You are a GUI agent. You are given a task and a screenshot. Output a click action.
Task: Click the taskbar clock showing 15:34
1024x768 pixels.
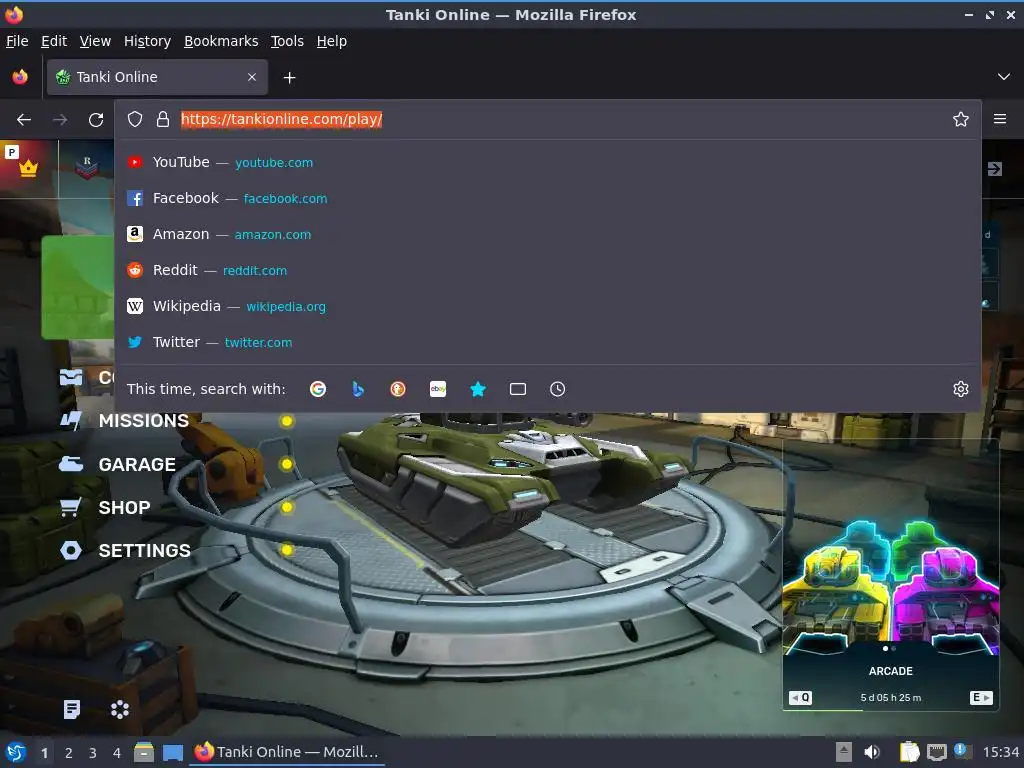(x=1000, y=752)
